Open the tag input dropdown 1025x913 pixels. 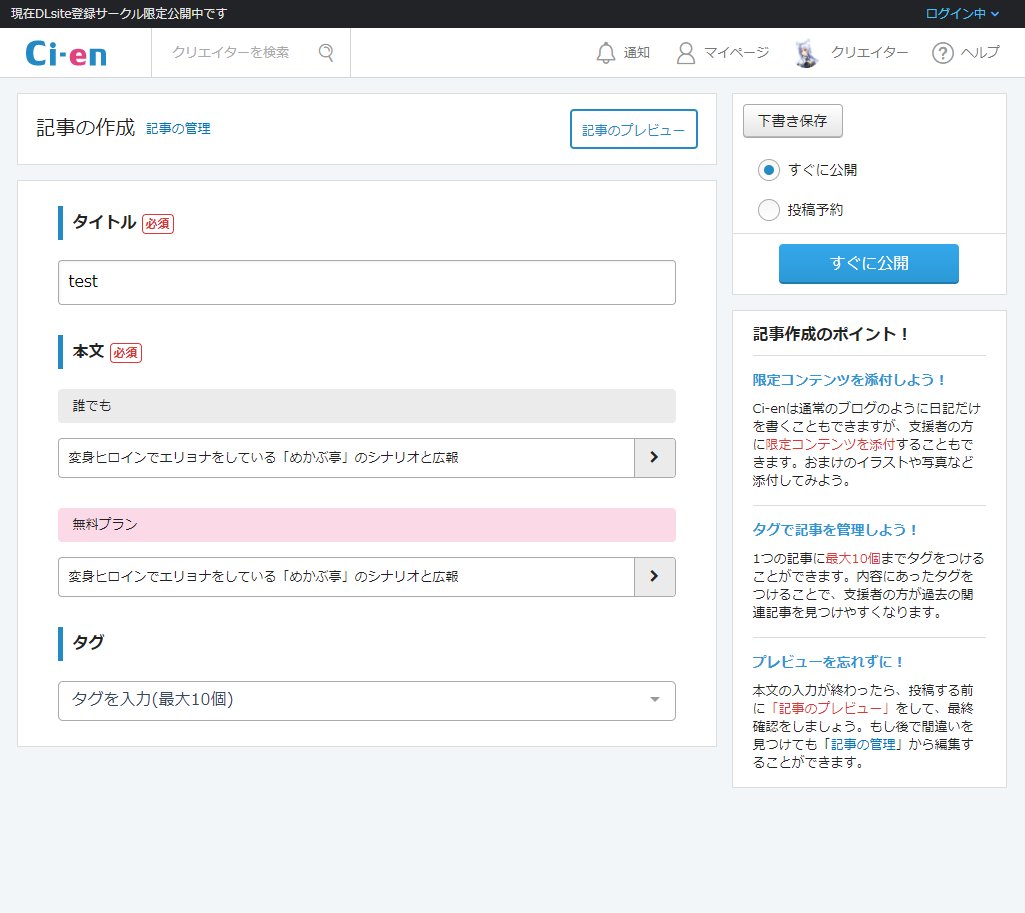click(367, 701)
